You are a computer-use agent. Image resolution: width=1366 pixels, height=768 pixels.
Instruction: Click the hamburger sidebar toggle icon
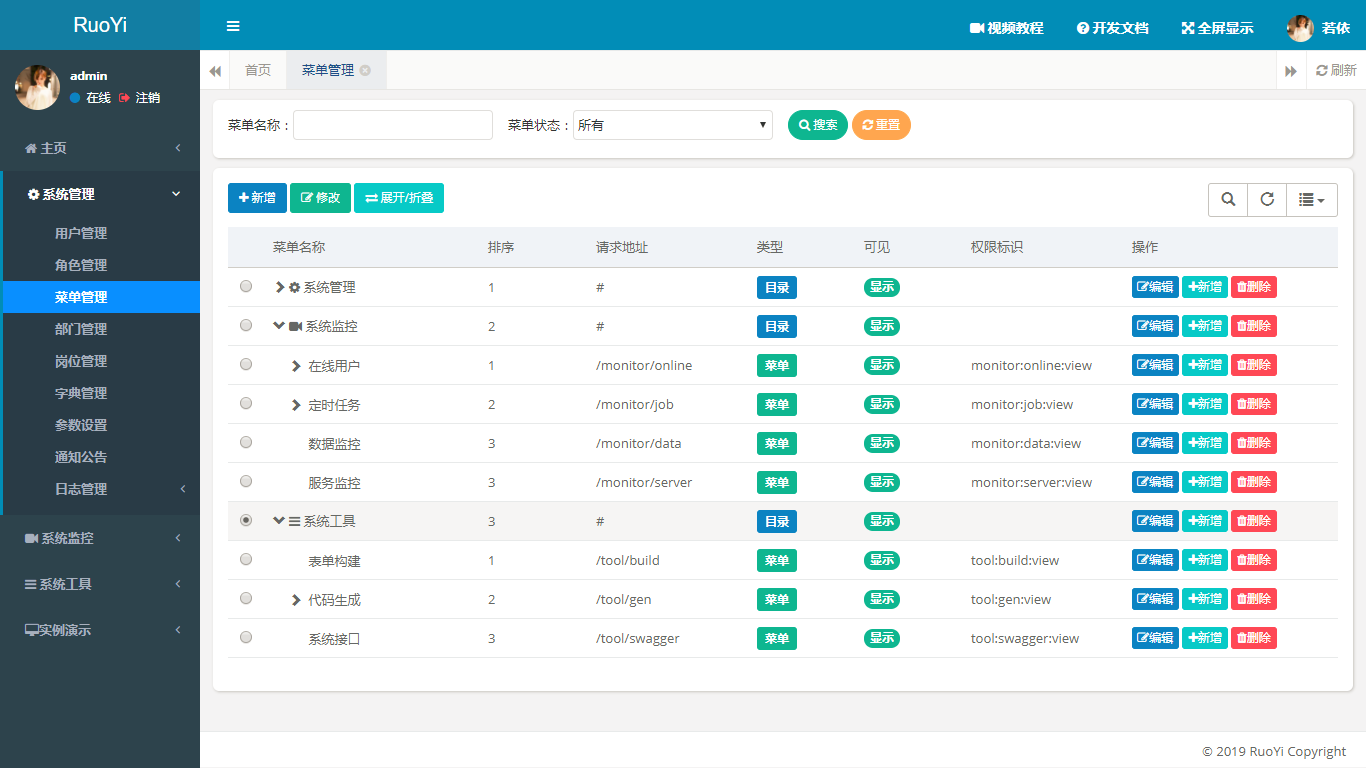pos(233,26)
